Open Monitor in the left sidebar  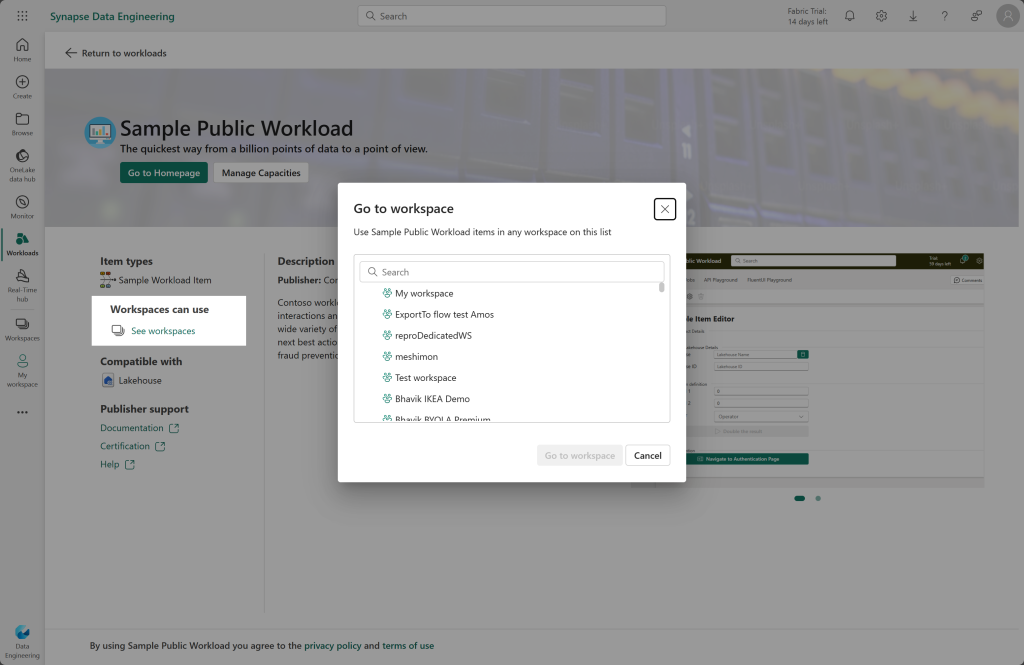[22, 207]
